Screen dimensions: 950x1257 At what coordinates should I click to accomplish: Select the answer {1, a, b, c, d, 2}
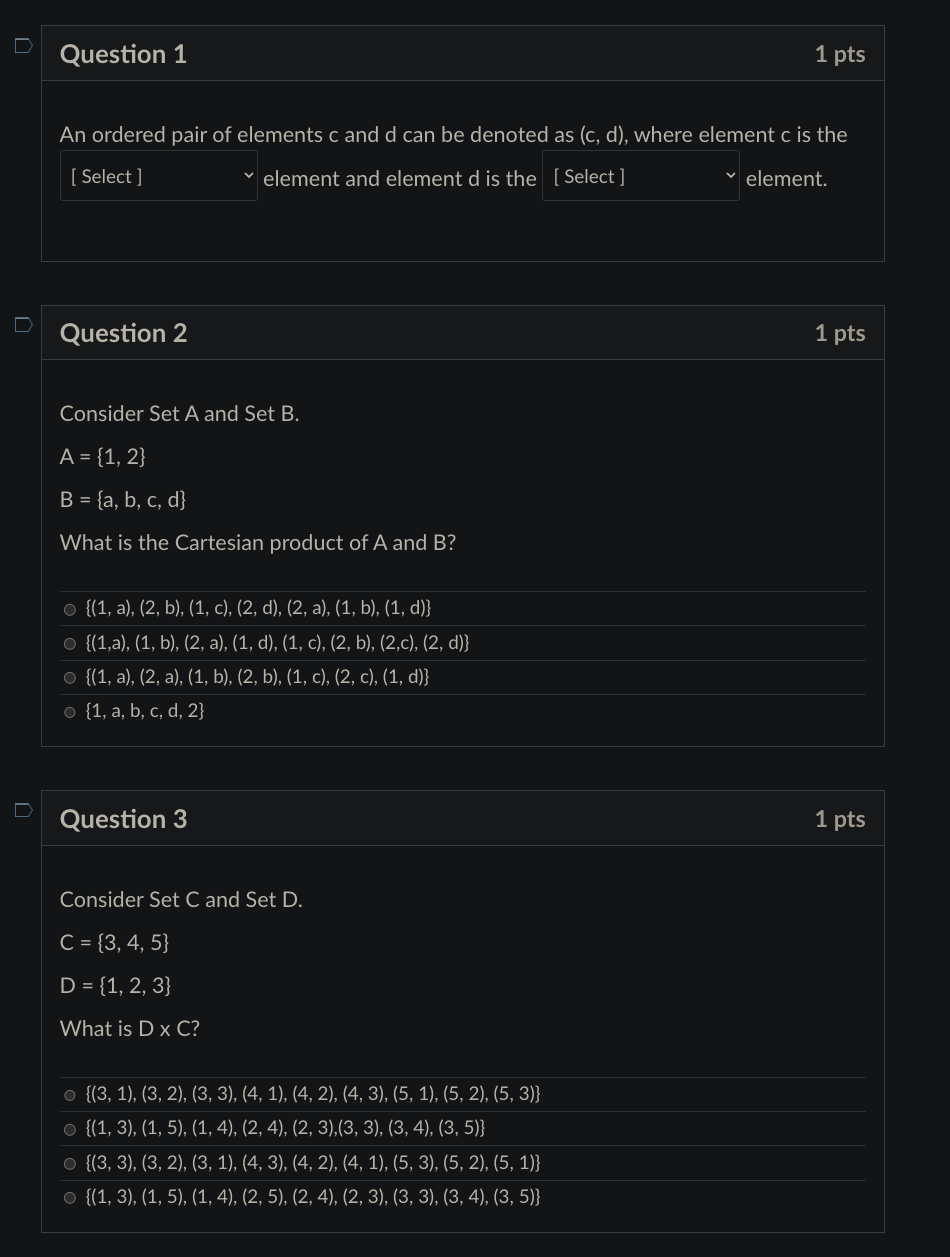(x=70, y=711)
